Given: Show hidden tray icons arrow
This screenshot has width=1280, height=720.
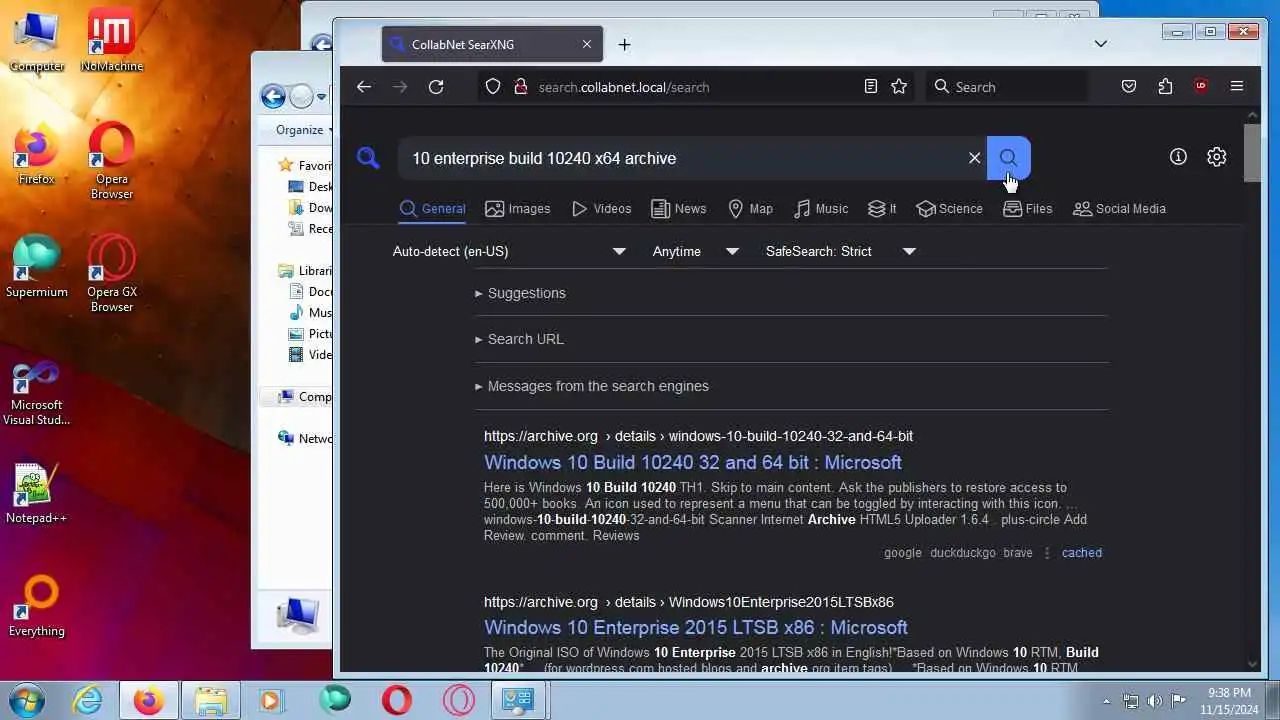Looking at the screenshot, I should 1106,701.
